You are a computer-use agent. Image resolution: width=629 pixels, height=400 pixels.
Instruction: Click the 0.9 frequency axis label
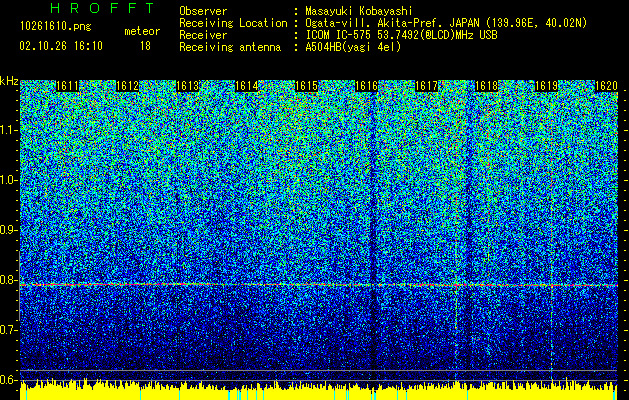pyautogui.click(x=9, y=230)
